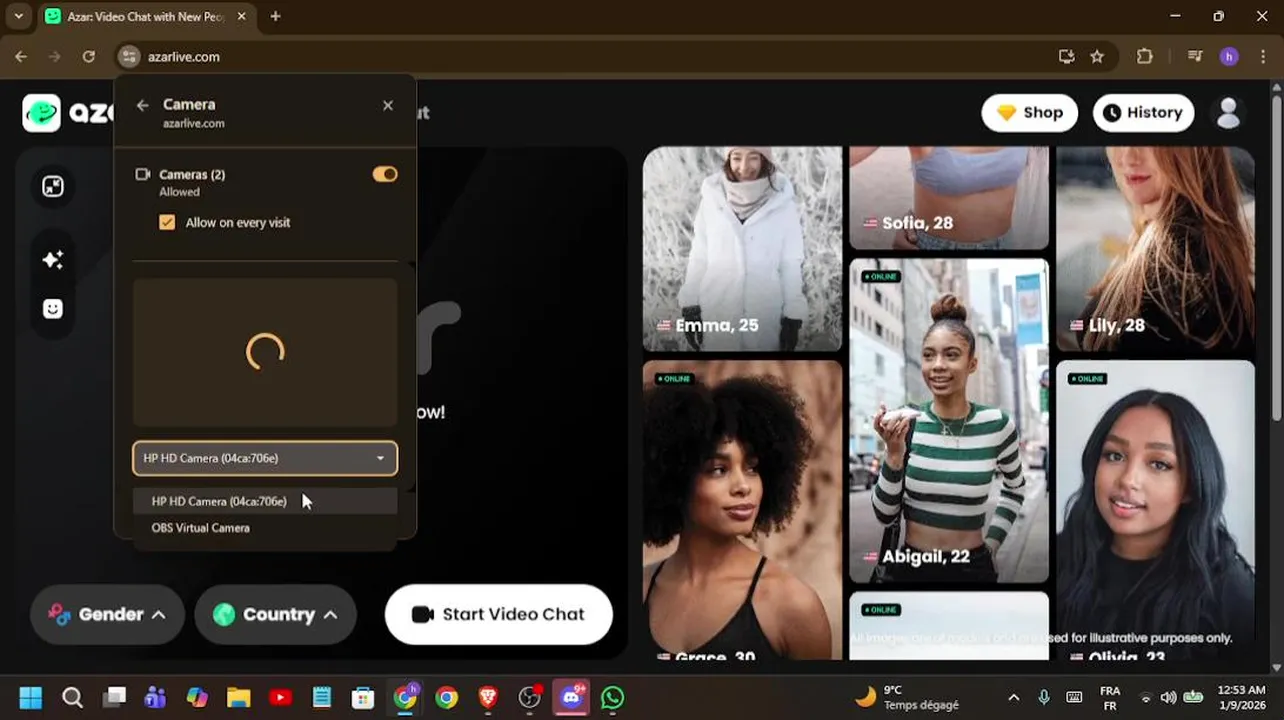Open Windows taskbar Search
This screenshot has height=720, width=1284.
(x=72, y=697)
